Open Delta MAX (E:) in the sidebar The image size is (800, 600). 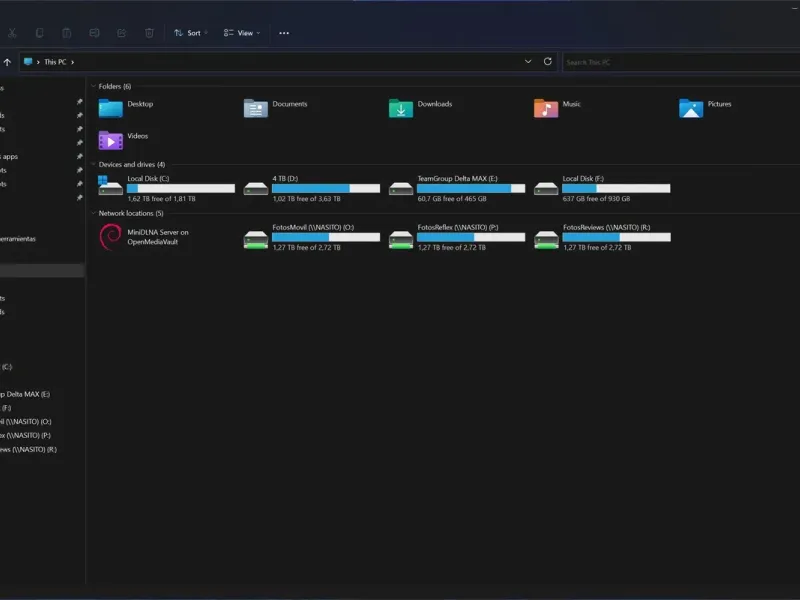pos(26,394)
